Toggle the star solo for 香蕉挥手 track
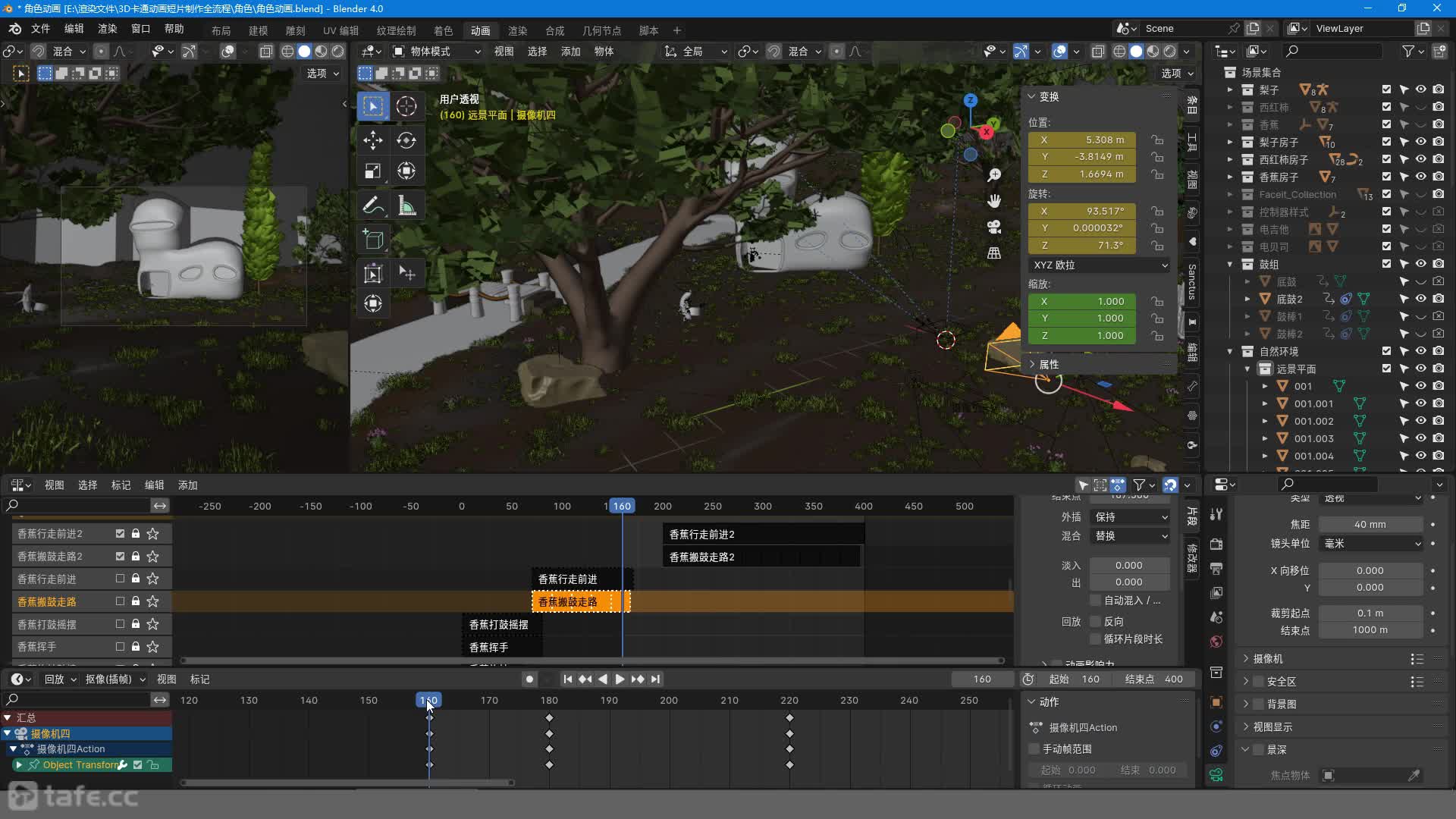1456x819 pixels. pos(152,647)
